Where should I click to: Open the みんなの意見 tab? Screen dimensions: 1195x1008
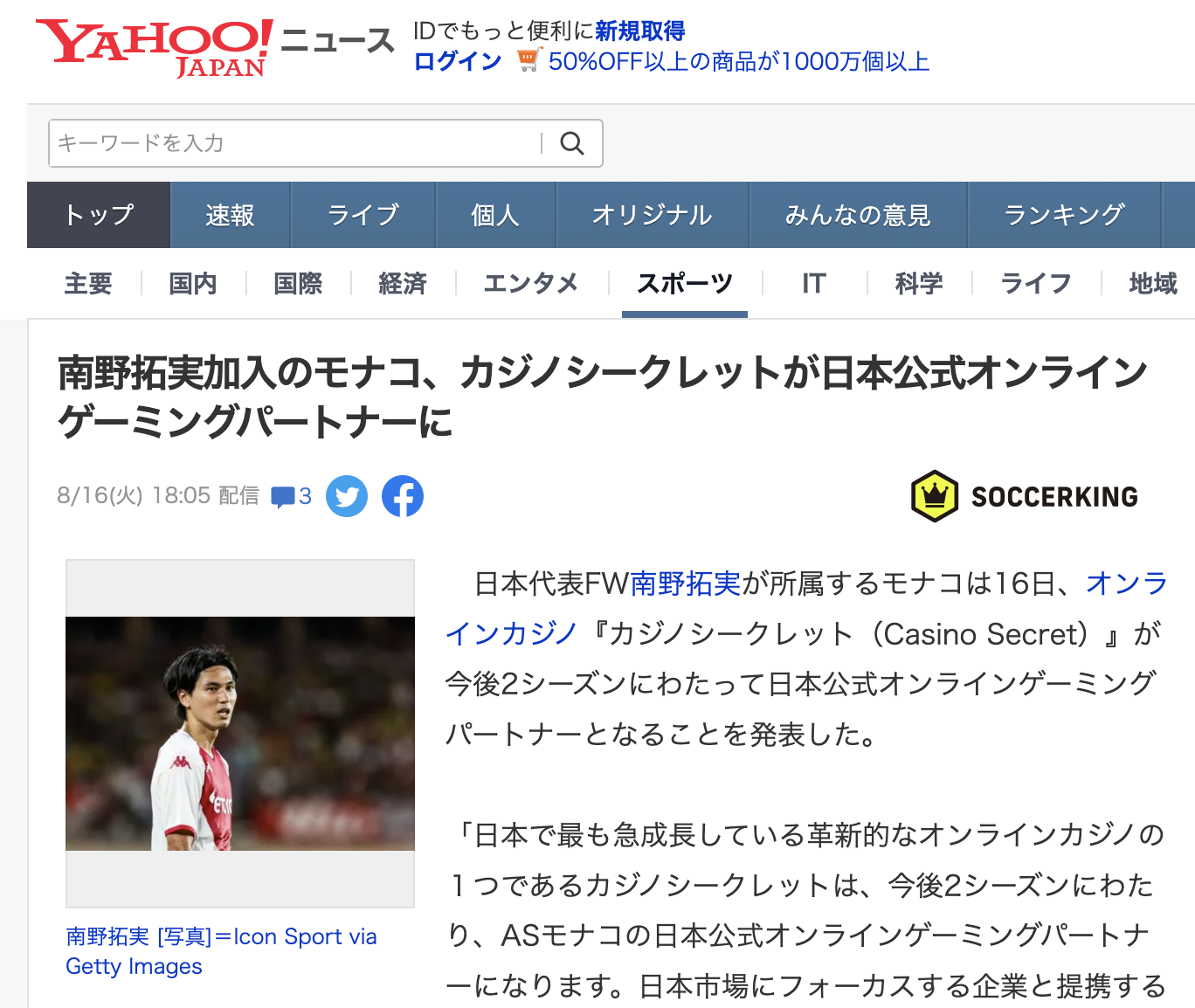point(858,215)
